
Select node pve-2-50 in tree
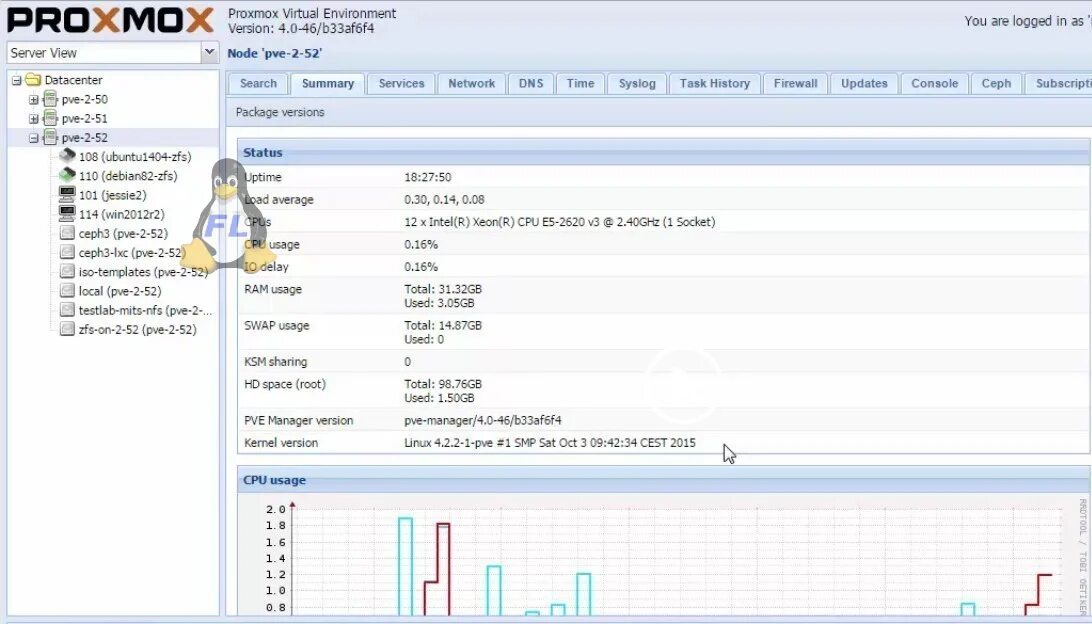tap(84, 100)
